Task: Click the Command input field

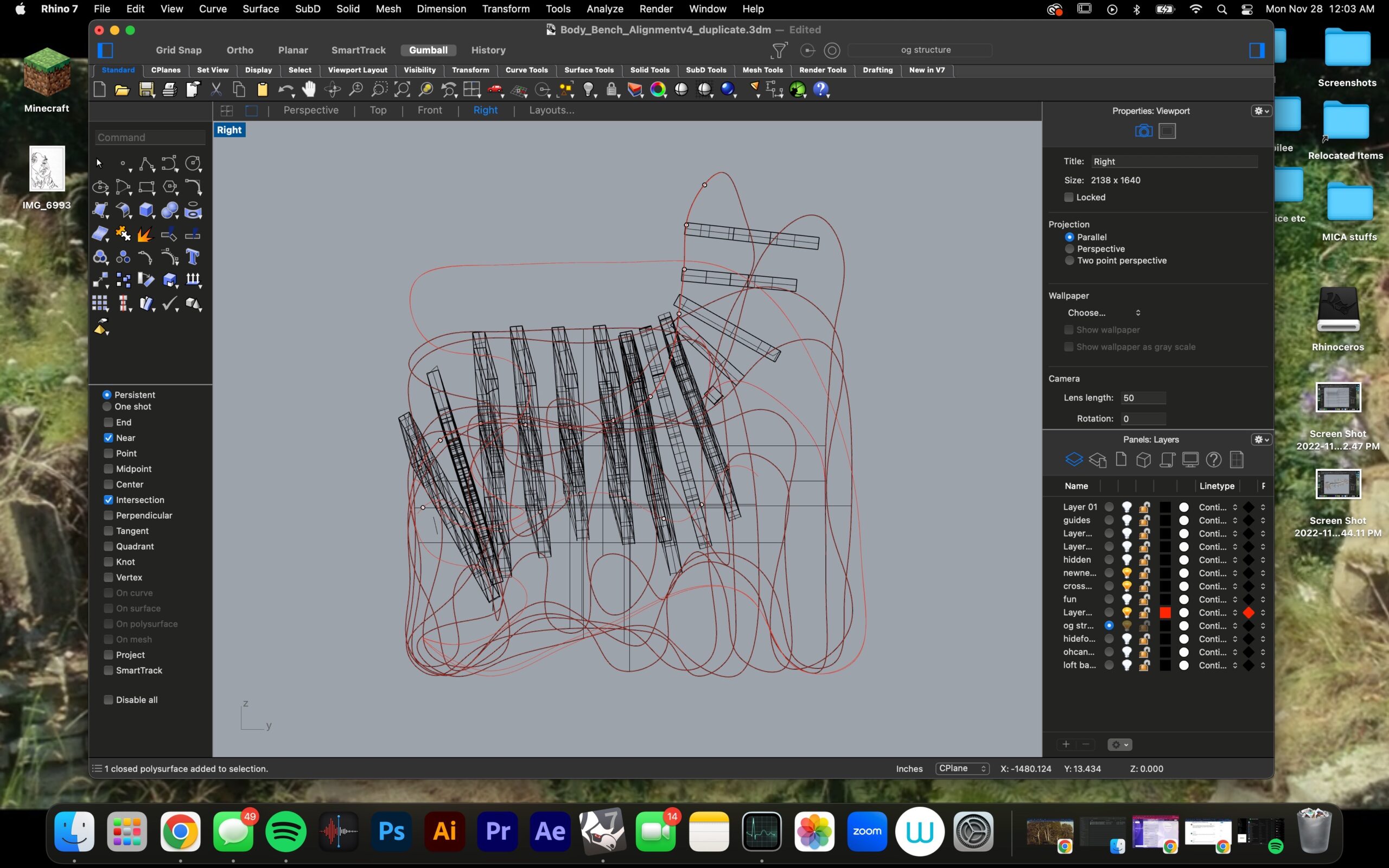Action: coord(150,138)
